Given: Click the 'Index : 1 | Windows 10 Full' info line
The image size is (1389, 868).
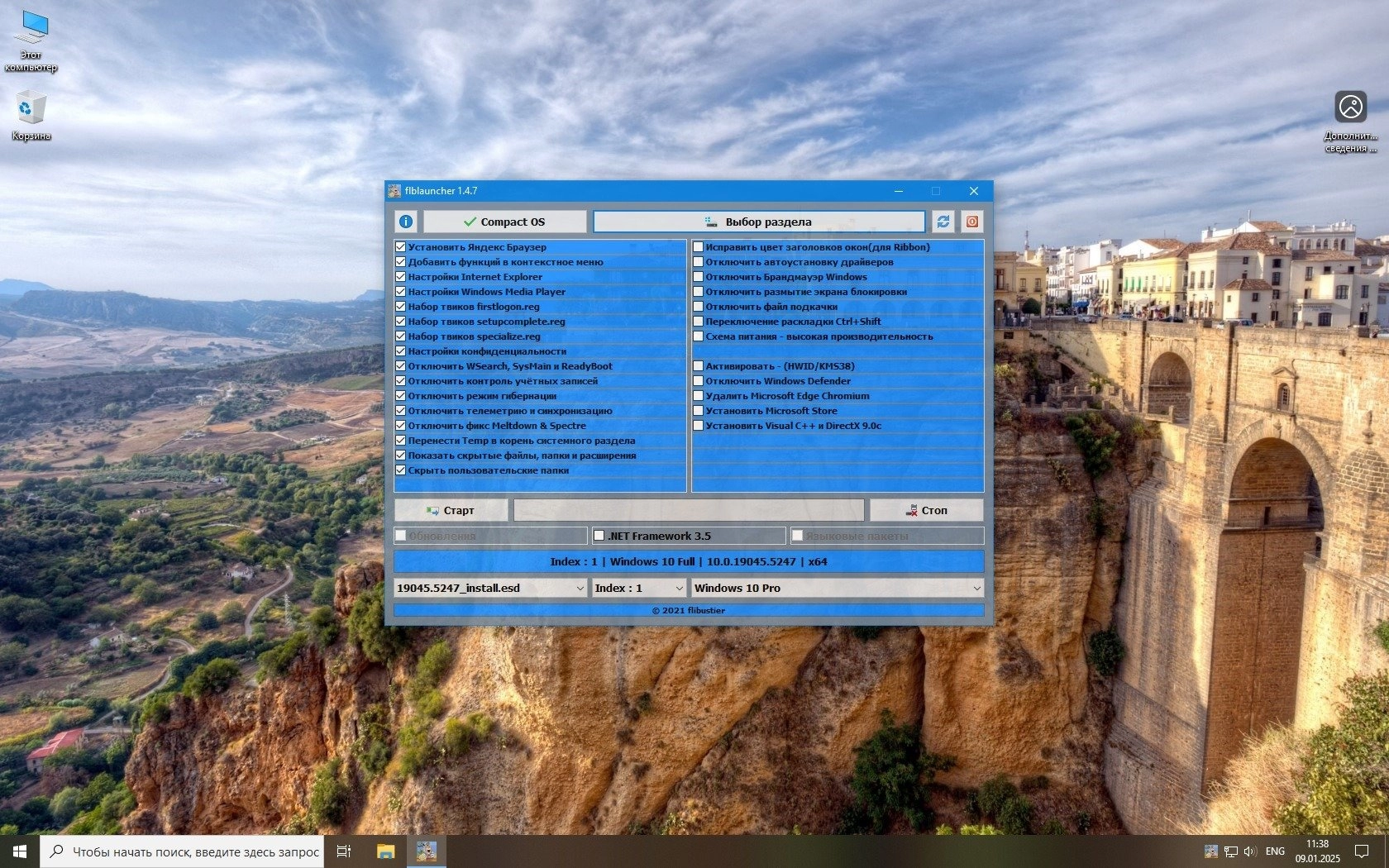Looking at the screenshot, I should click(x=689, y=561).
